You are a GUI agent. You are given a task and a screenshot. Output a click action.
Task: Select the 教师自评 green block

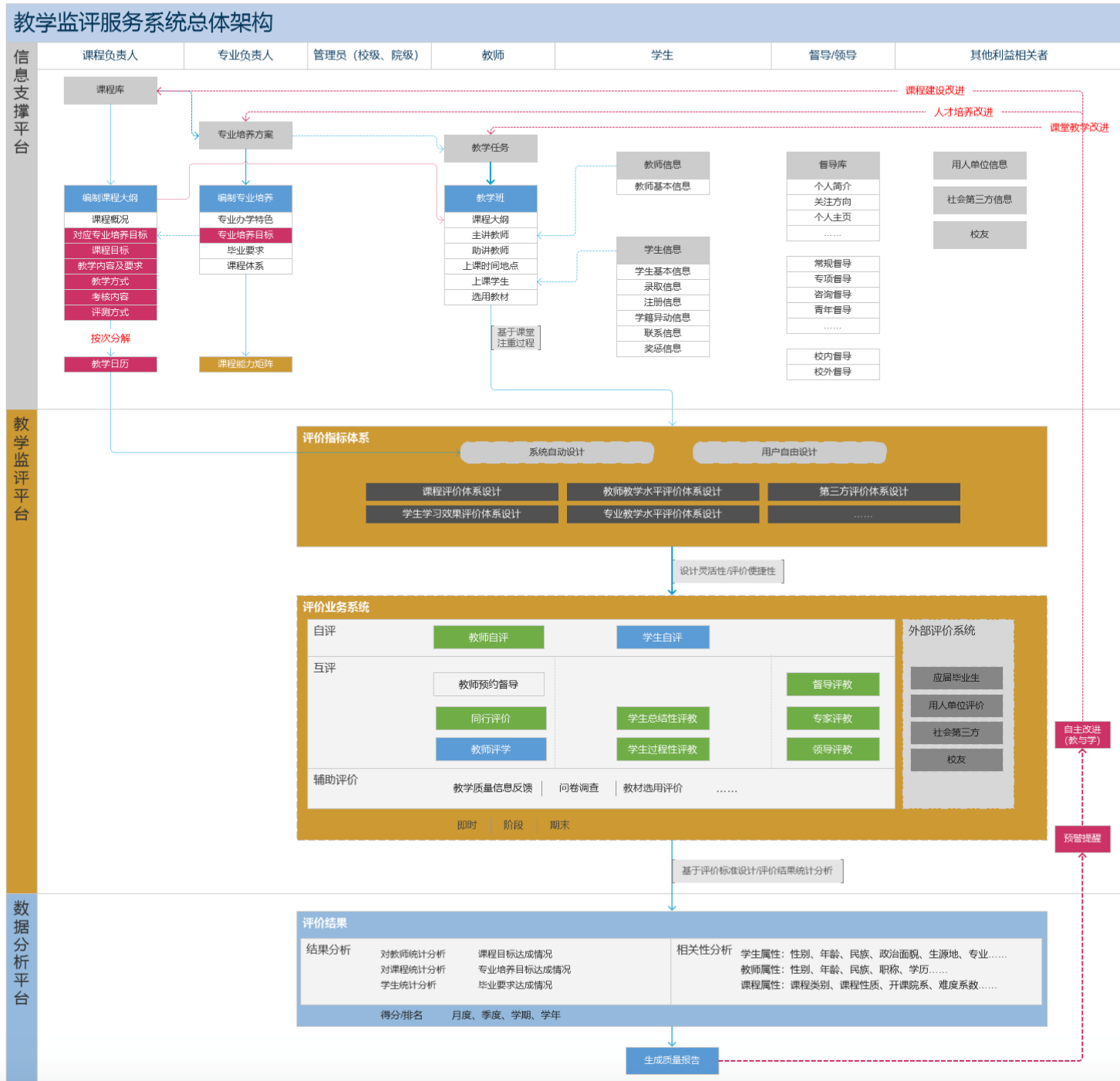(488, 638)
